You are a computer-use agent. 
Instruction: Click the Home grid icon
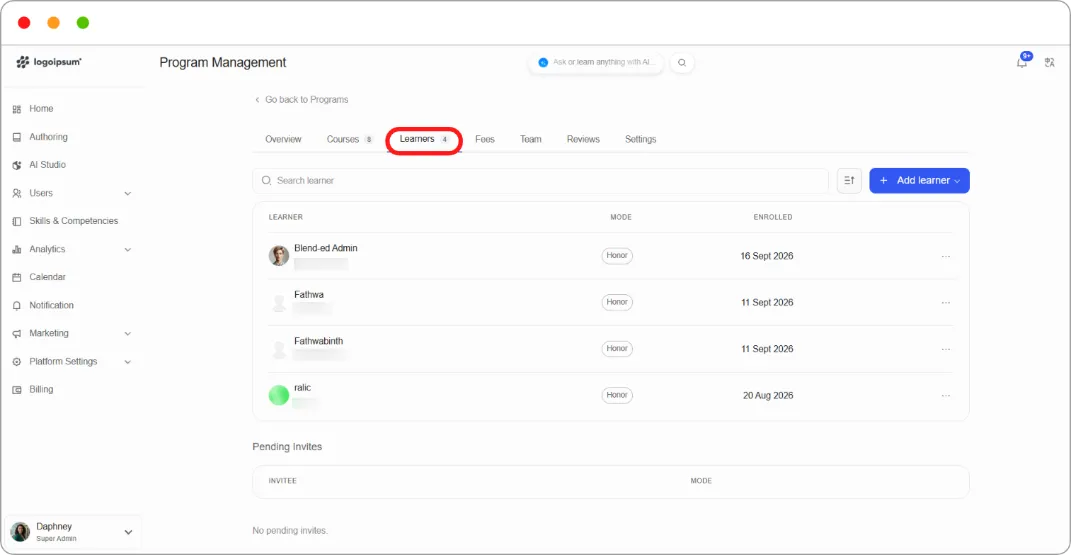point(17,109)
